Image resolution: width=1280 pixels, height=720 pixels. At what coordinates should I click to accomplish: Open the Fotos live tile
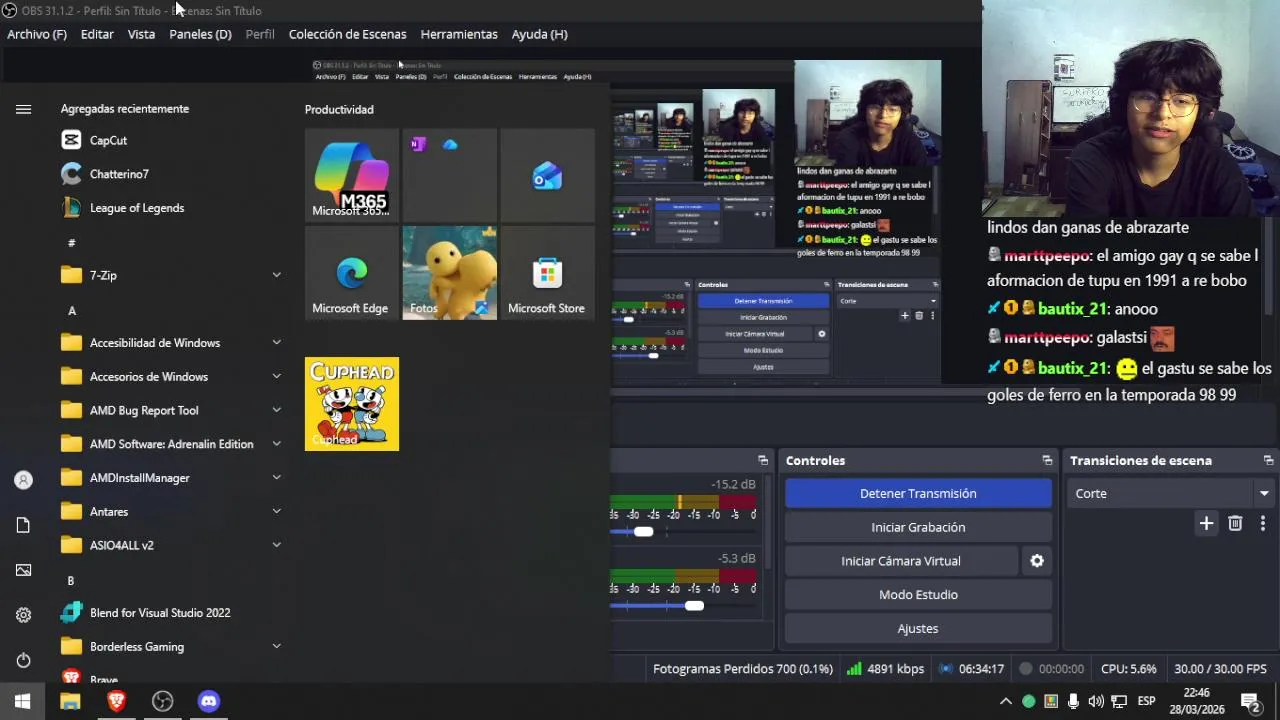[449, 273]
